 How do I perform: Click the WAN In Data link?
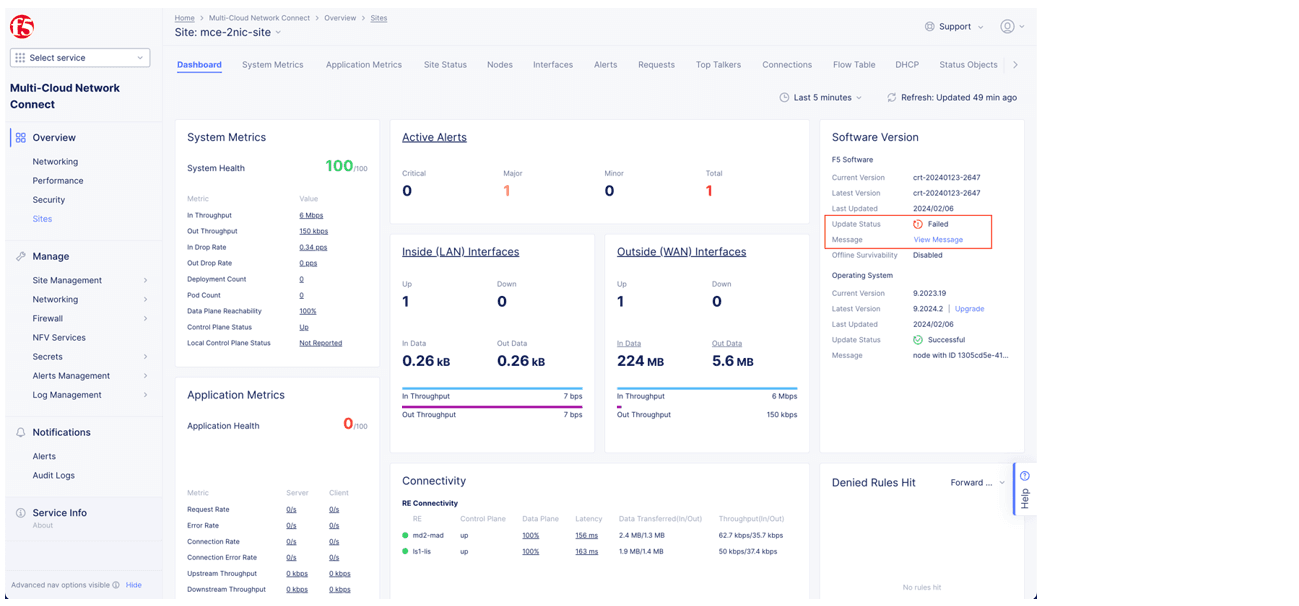tap(629, 344)
